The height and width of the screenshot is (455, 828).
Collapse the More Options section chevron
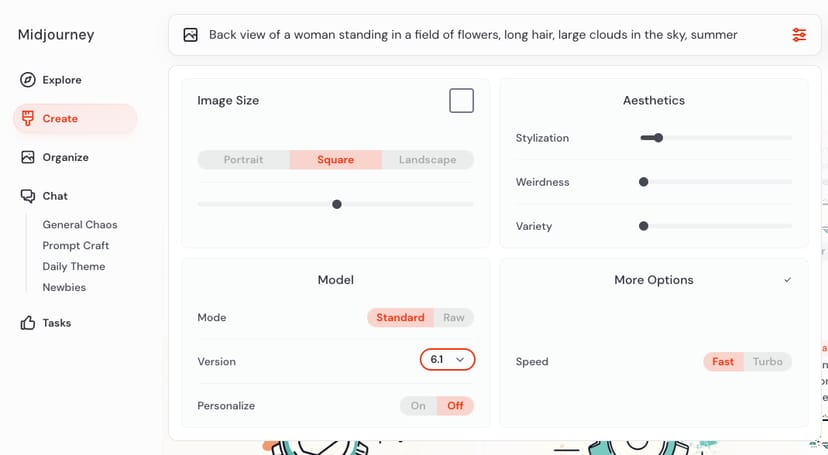point(787,280)
